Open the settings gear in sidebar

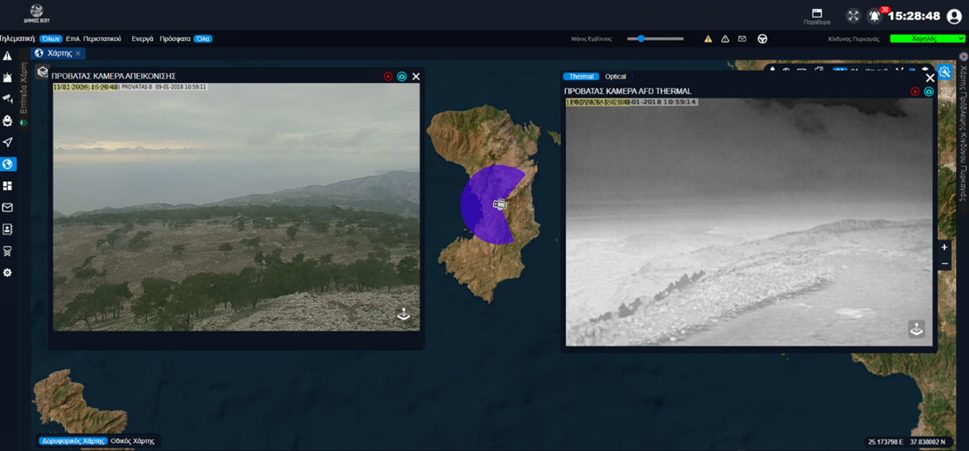pyautogui.click(x=8, y=272)
